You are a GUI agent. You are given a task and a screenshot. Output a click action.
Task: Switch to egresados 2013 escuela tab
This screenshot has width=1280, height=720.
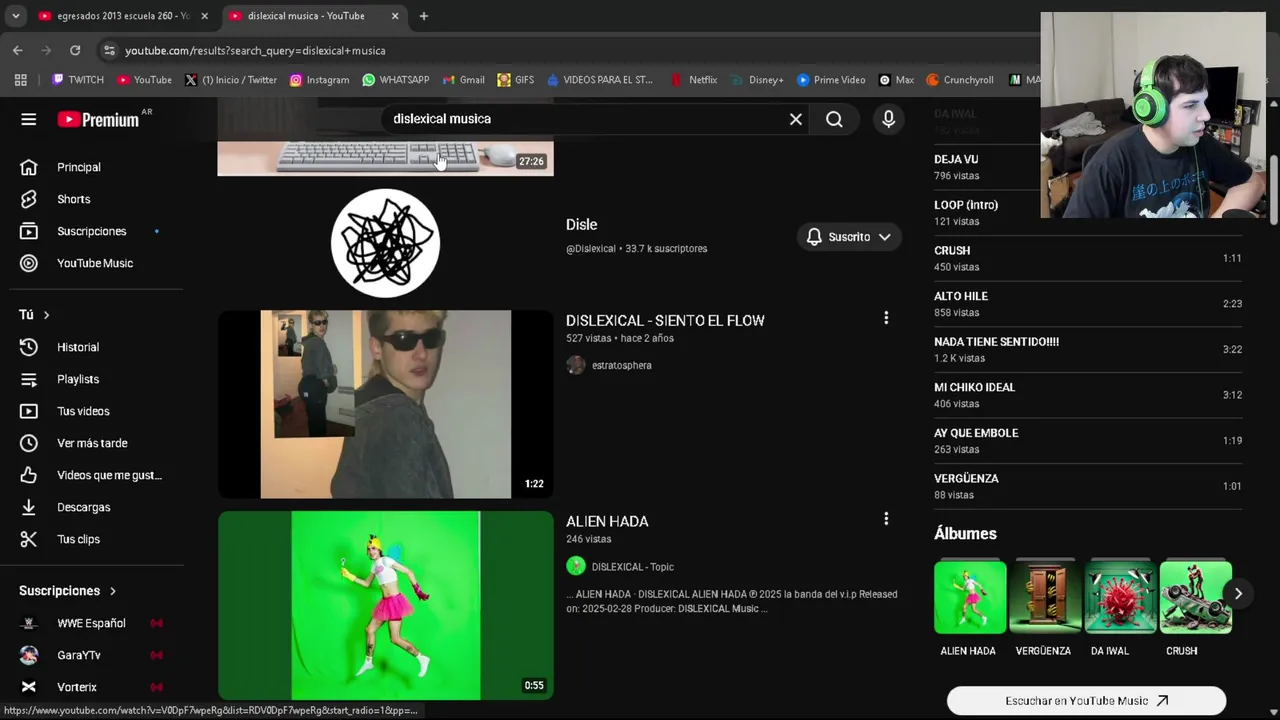123,16
